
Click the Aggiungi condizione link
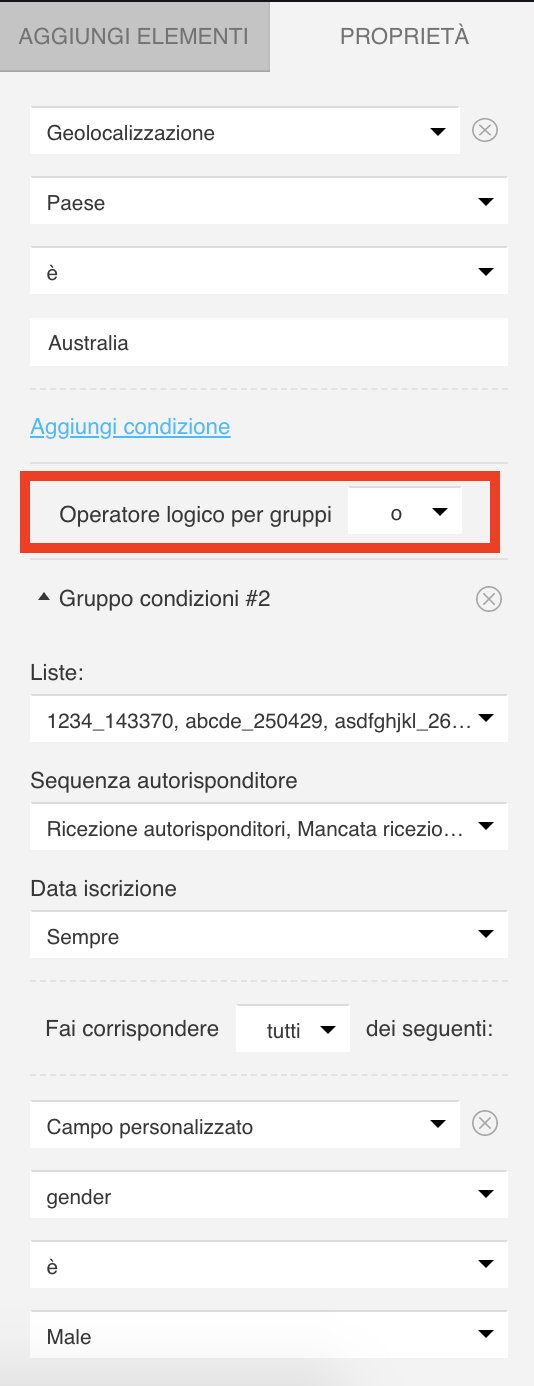tap(130, 427)
